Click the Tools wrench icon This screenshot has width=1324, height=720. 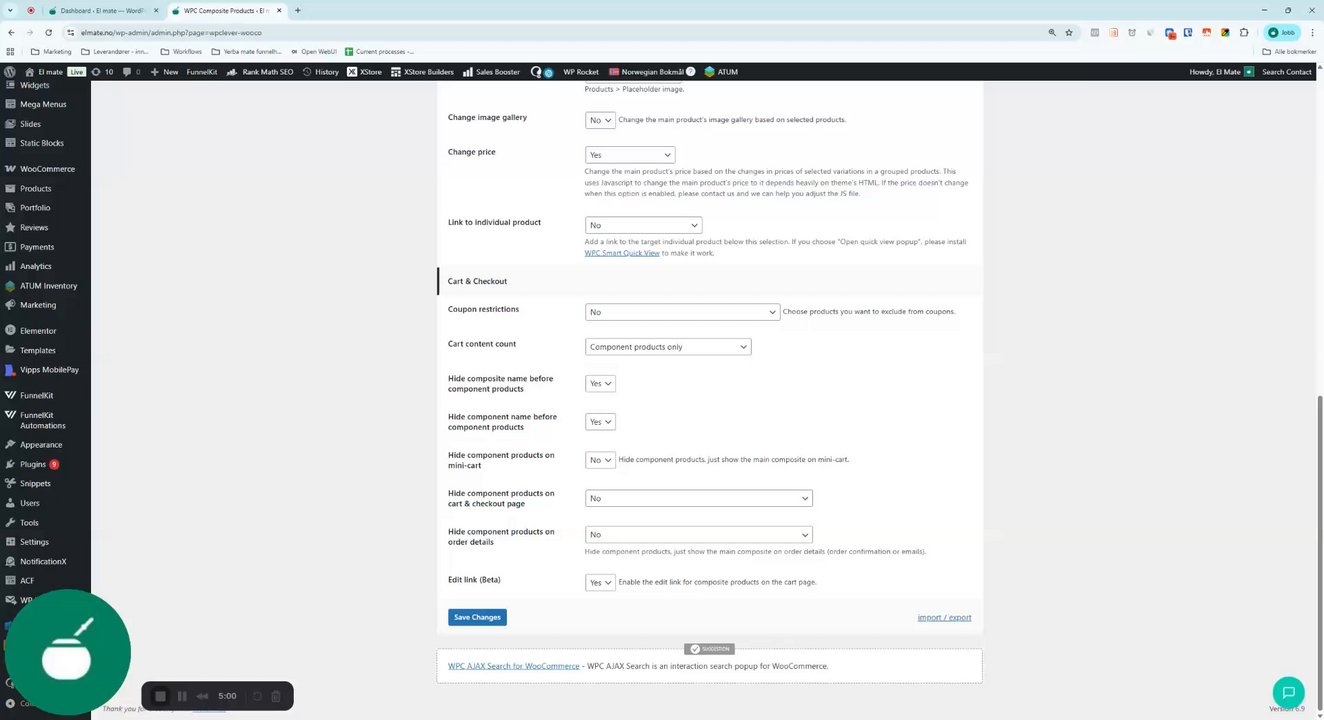[x=10, y=523]
